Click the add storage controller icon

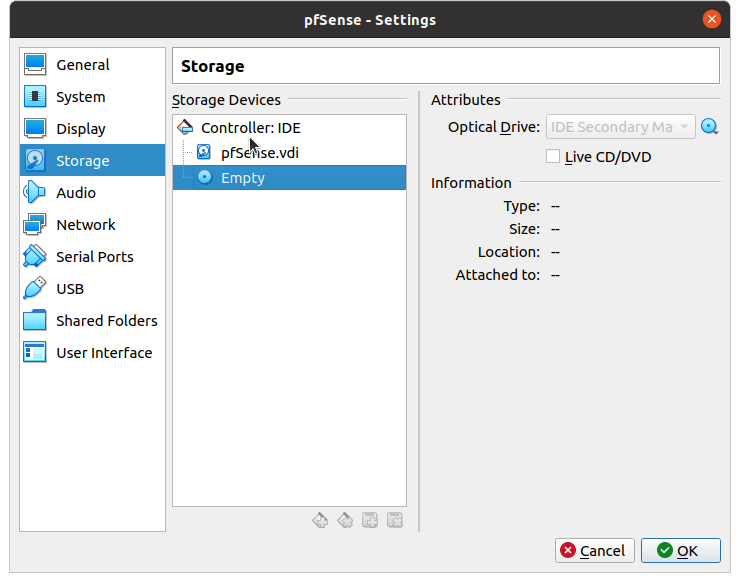[x=320, y=520]
